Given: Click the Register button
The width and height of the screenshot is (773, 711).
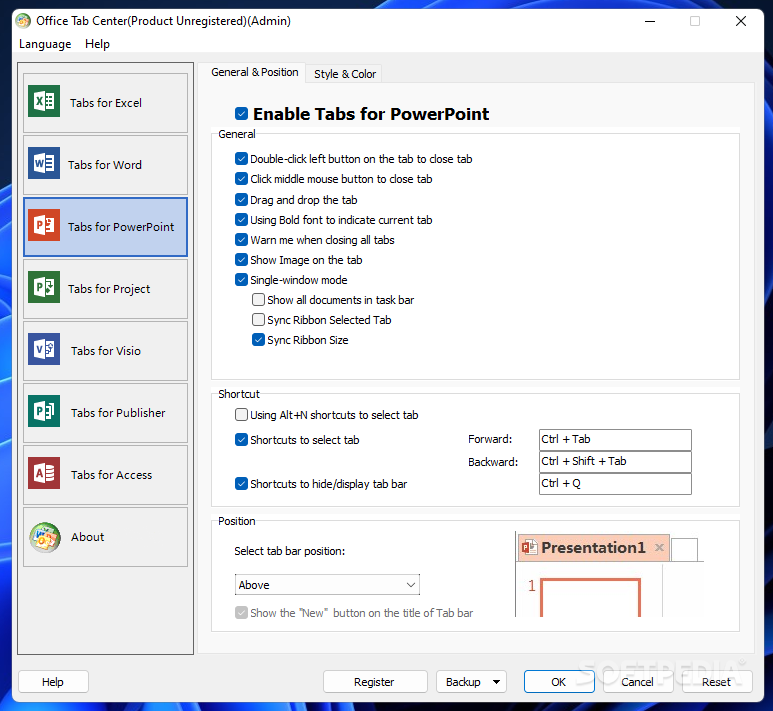Looking at the screenshot, I should click(x=374, y=682).
